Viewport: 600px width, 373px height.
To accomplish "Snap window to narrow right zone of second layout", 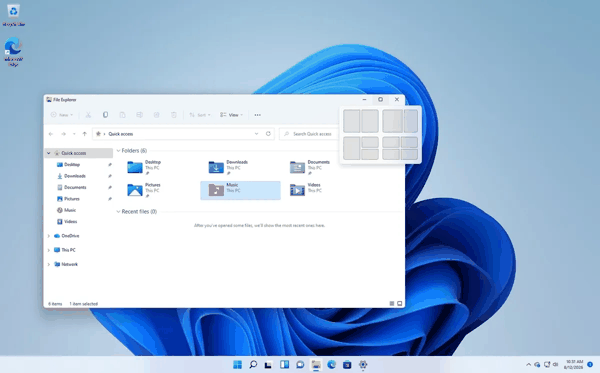I will tap(411, 121).
